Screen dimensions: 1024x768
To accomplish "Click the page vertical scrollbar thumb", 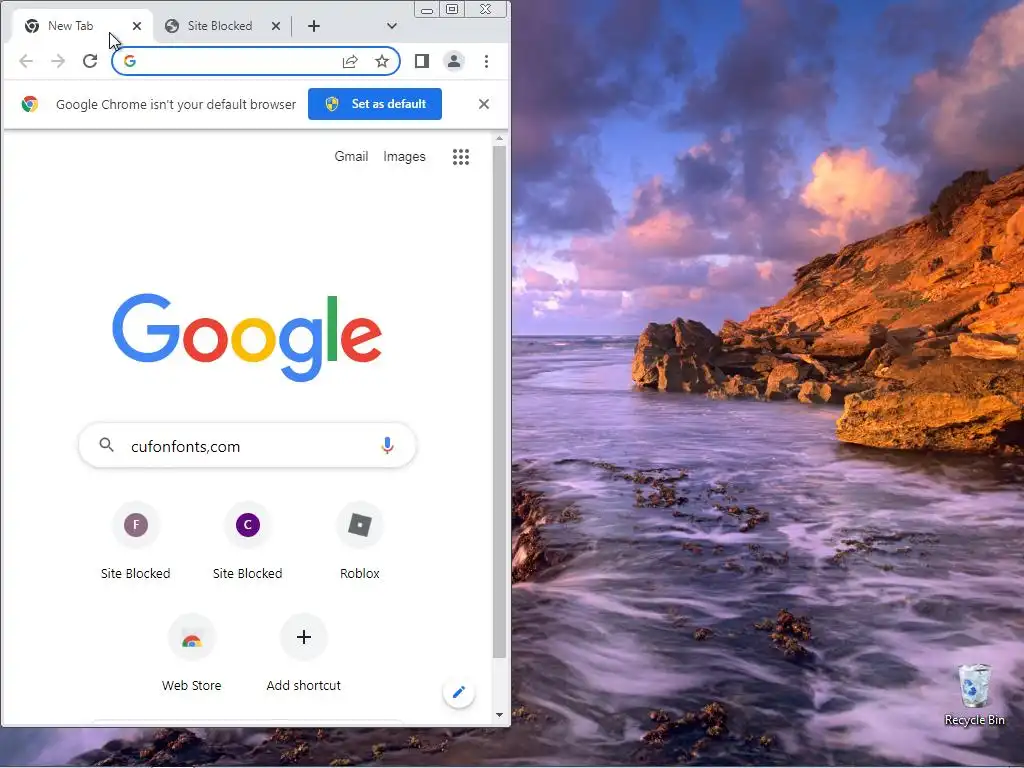I will click(x=500, y=402).
